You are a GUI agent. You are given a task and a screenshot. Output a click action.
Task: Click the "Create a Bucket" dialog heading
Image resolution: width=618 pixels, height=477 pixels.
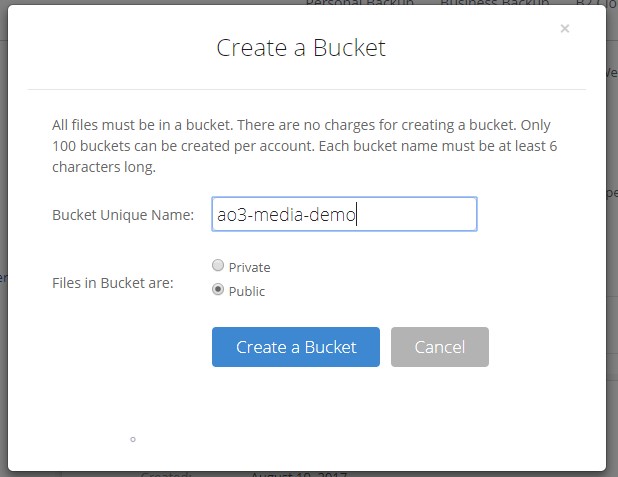coord(301,48)
